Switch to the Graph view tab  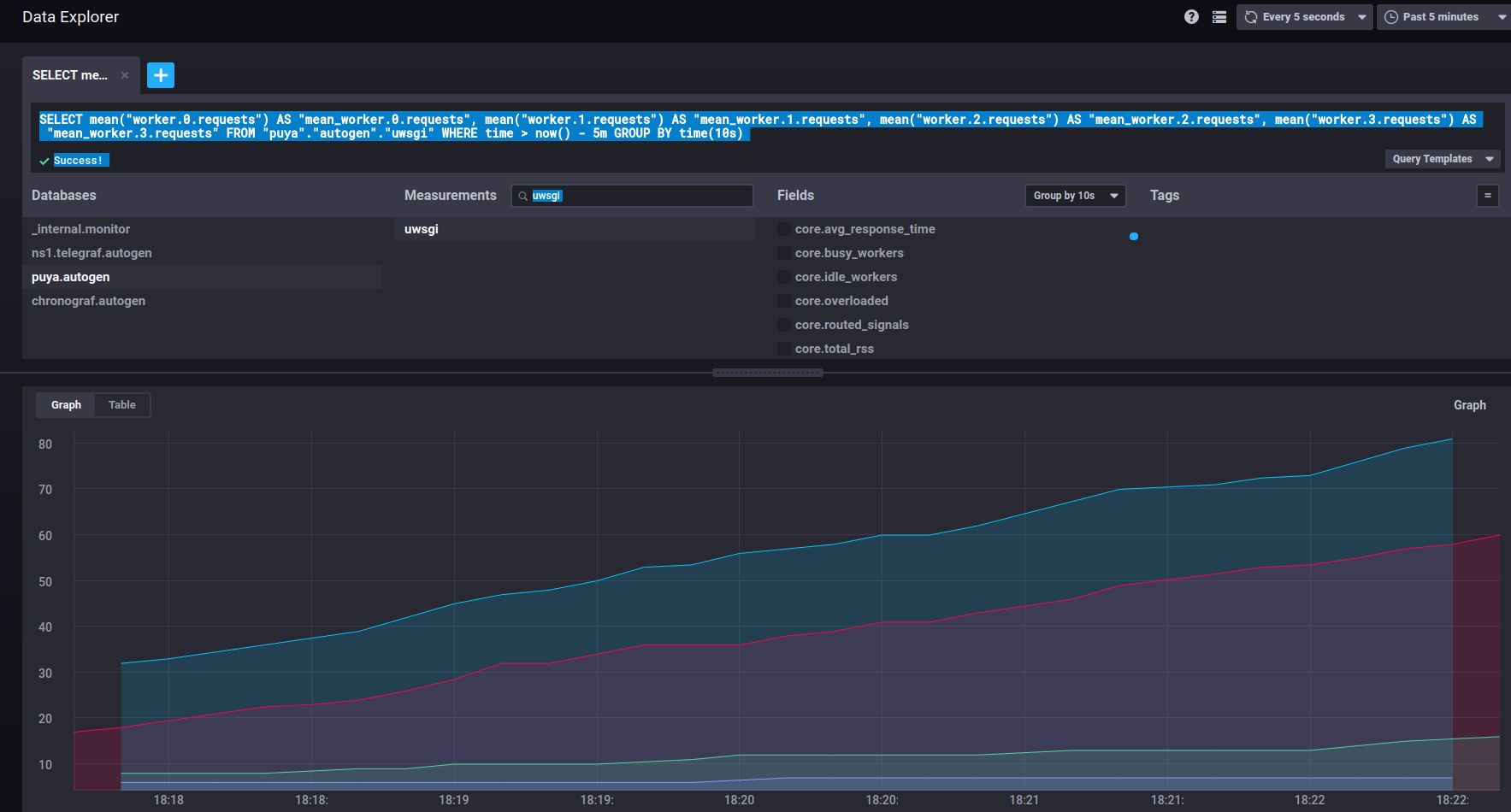click(x=66, y=405)
